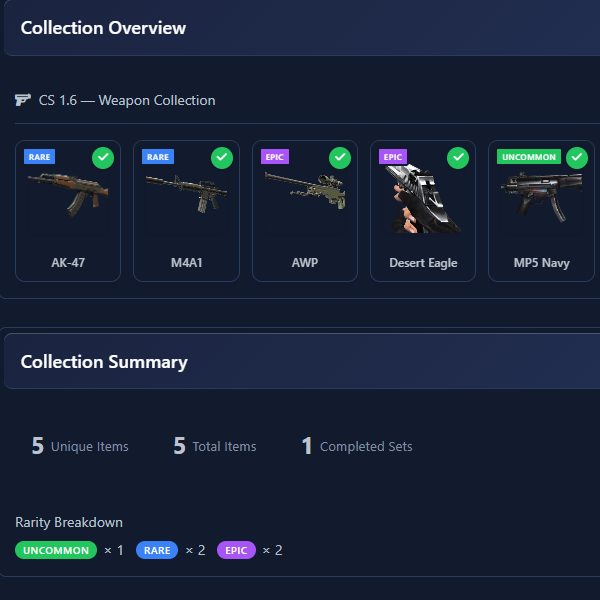This screenshot has width=600, height=600.
Task: Click the pistol icon beside CS 1.6 heading
Action: click(x=23, y=100)
